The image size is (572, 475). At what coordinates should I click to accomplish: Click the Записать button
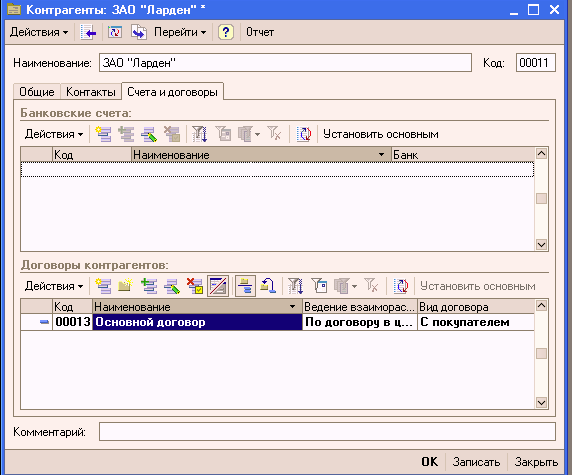tap(476, 462)
